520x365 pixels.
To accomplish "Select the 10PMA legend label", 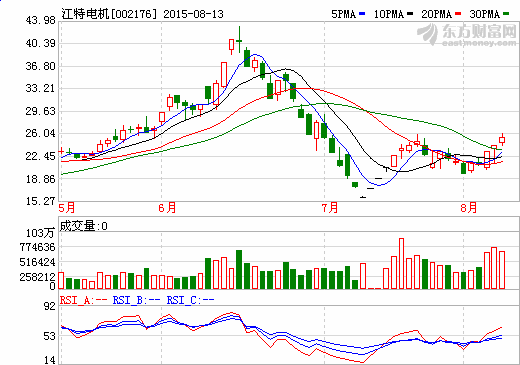I will (x=389, y=14).
